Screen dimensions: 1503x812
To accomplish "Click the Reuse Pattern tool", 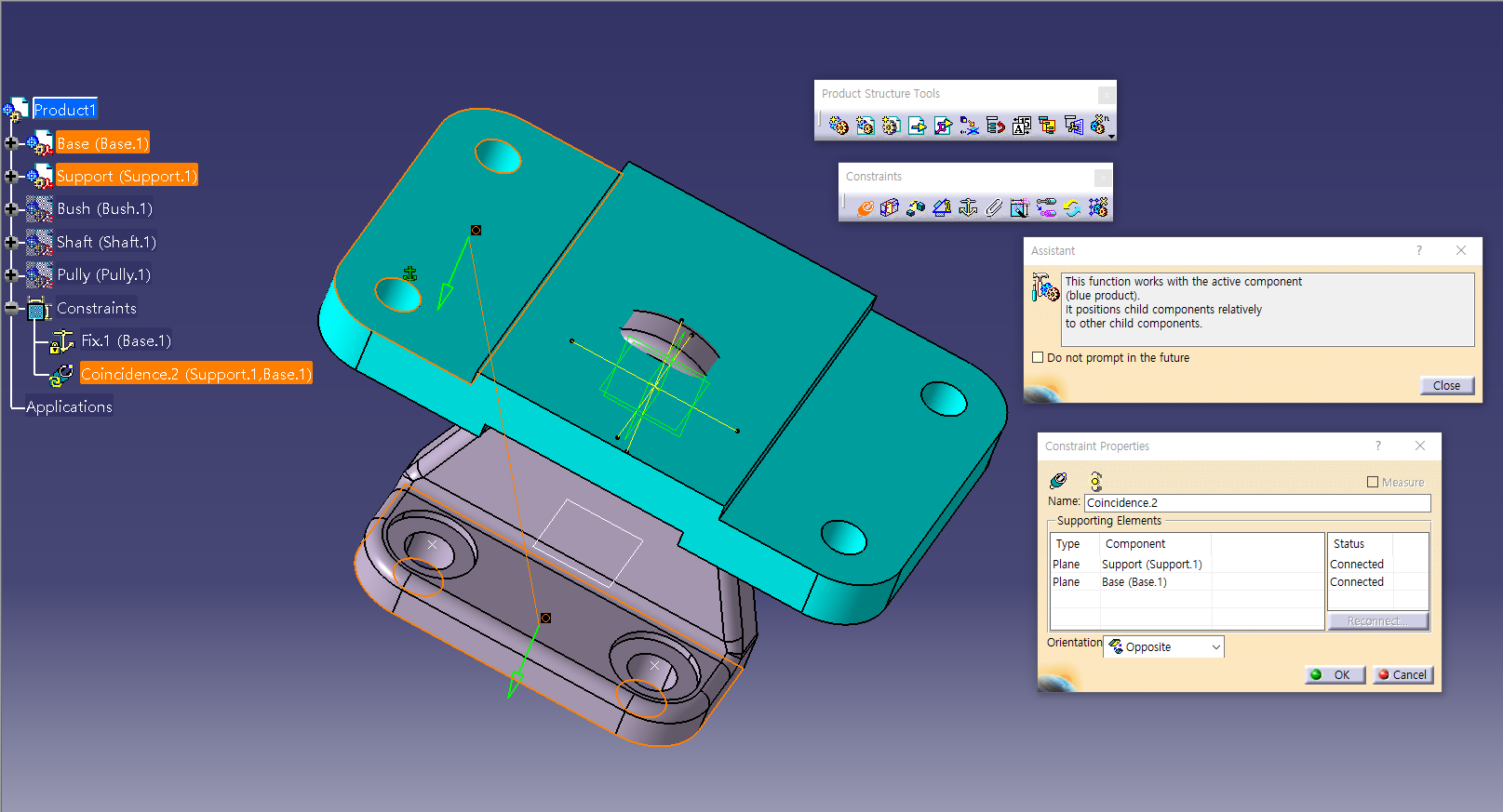I will click(1098, 207).
